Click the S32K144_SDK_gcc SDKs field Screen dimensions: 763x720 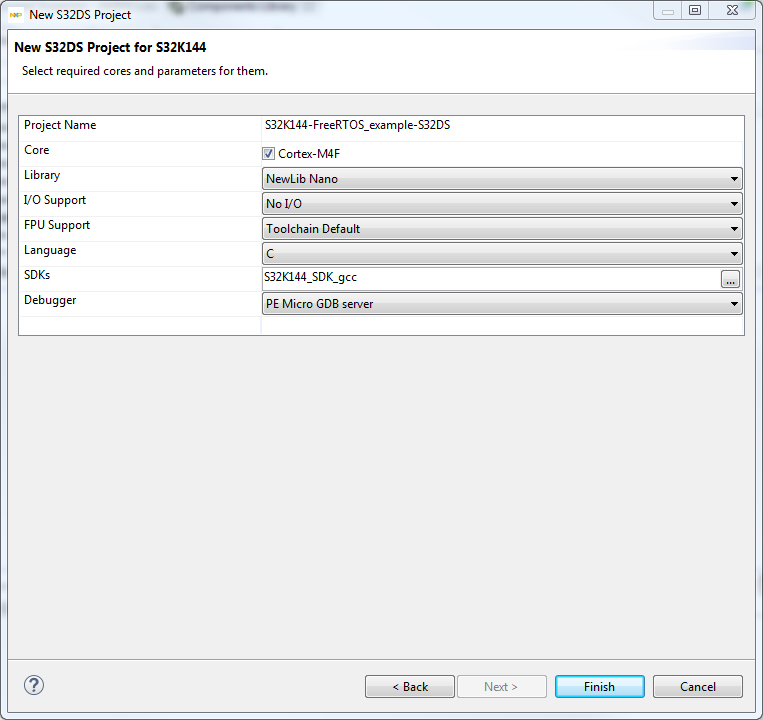[490, 279]
